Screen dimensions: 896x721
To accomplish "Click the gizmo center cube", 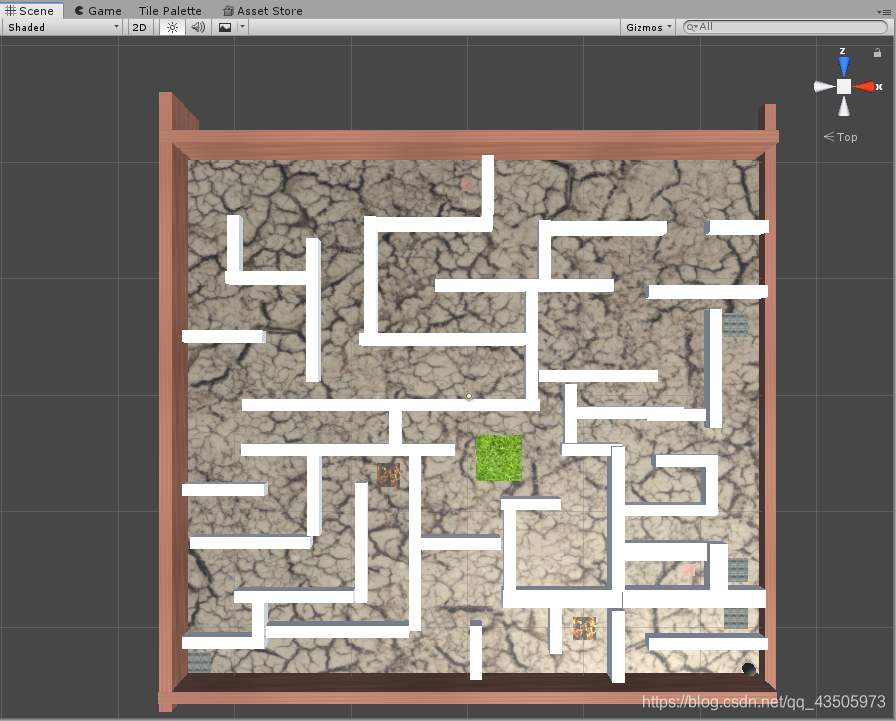I will tap(843, 86).
